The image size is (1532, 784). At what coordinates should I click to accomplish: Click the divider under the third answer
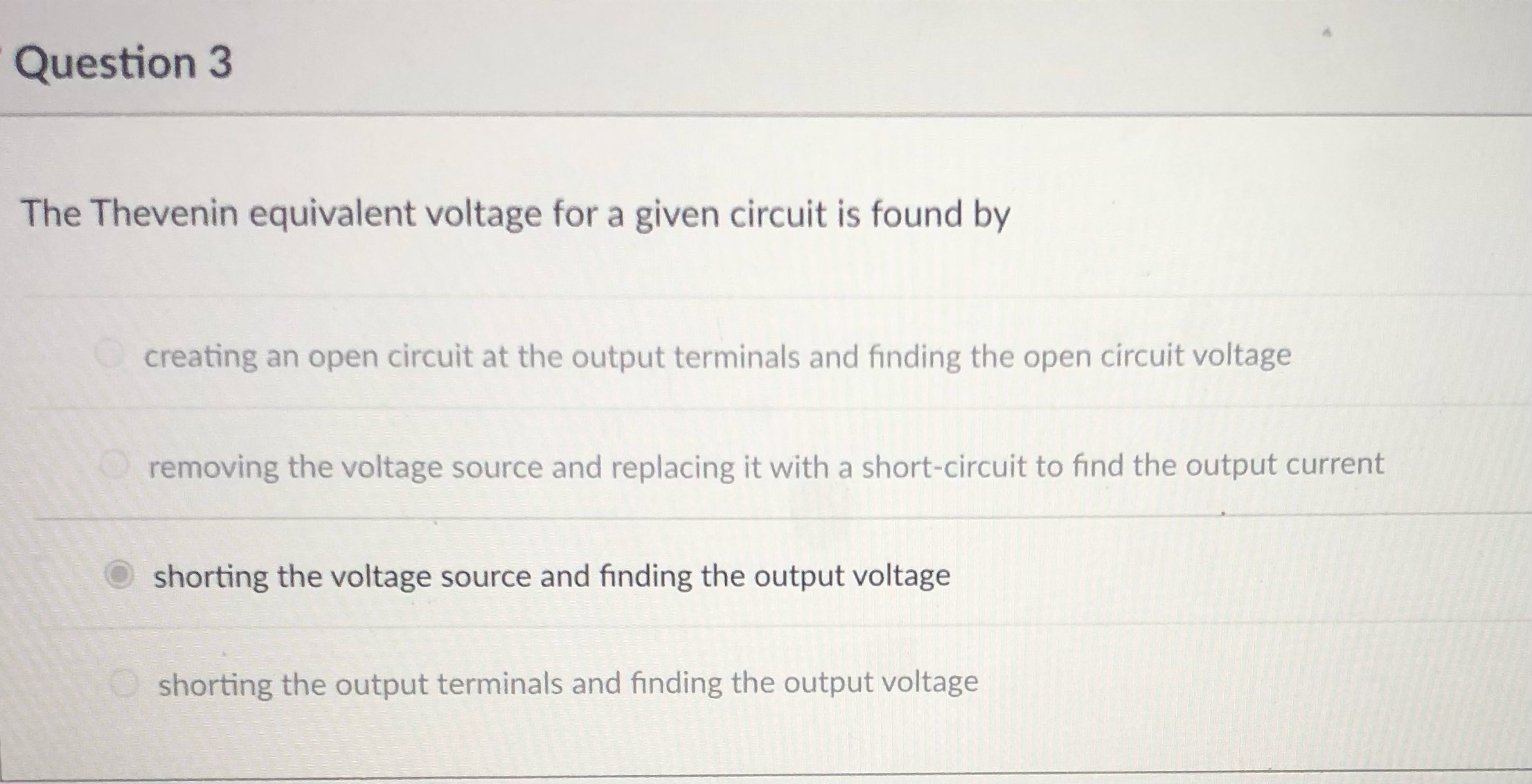762,627
